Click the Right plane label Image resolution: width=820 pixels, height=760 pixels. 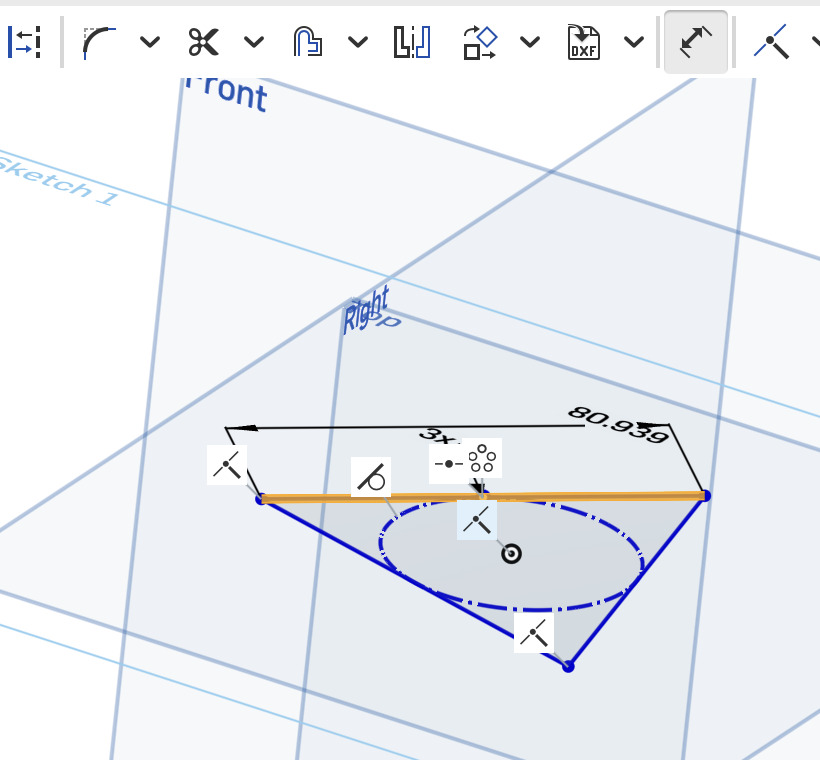click(366, 311)
